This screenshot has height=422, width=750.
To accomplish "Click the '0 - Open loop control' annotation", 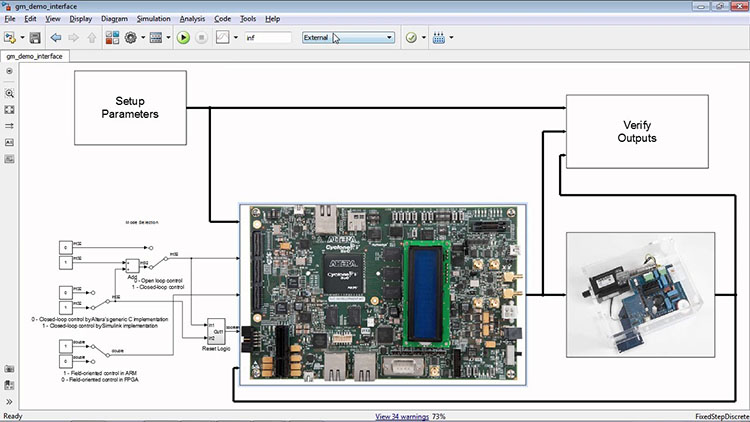I will [159, 280].
